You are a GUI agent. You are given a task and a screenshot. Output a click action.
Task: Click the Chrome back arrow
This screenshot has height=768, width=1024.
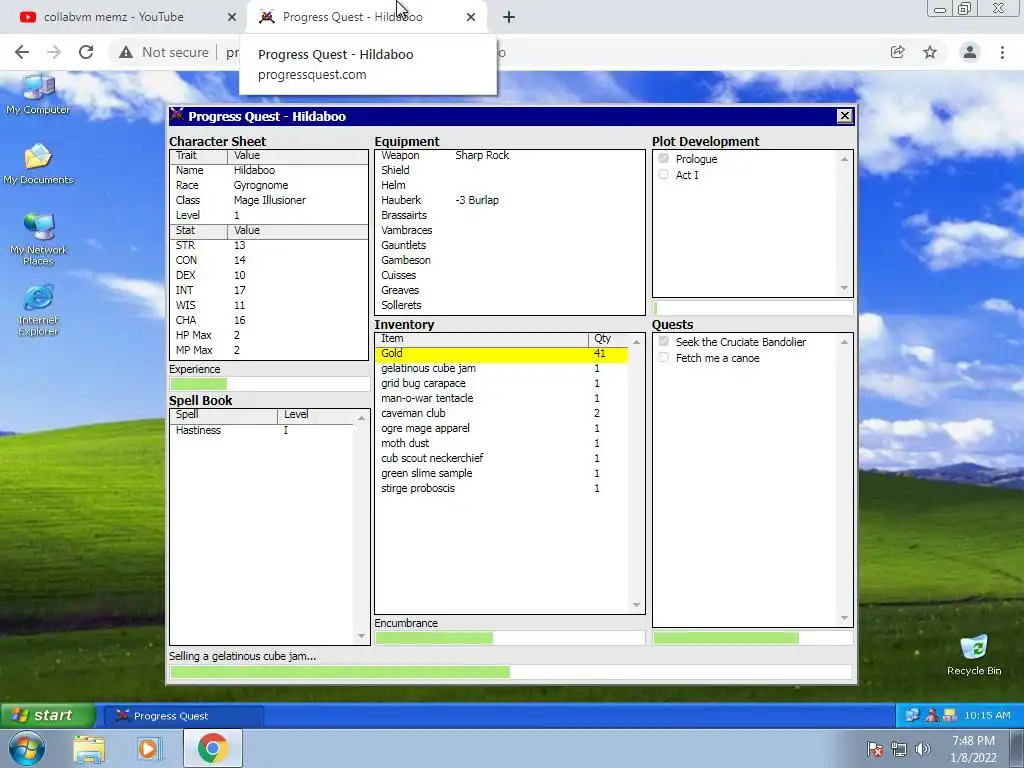pos(22,52)
